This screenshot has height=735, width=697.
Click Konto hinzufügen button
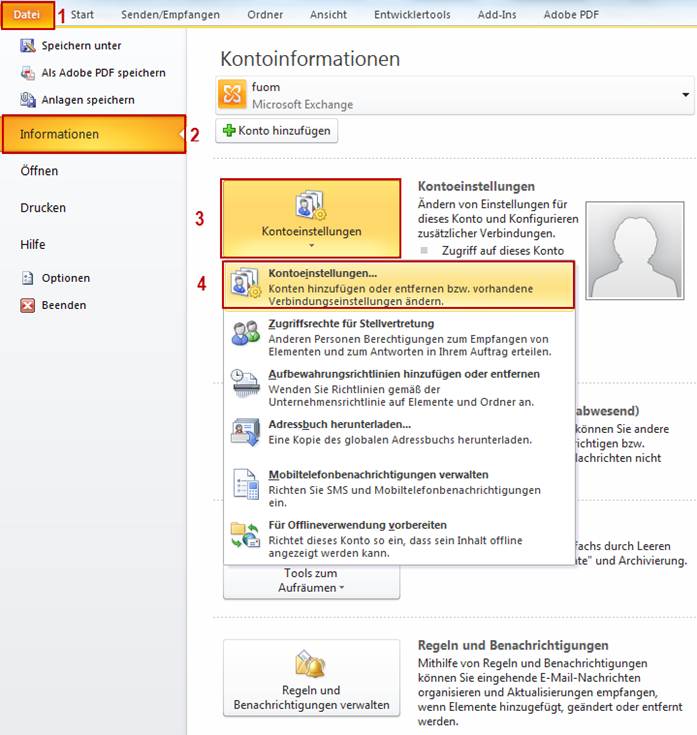pos(276,131)
